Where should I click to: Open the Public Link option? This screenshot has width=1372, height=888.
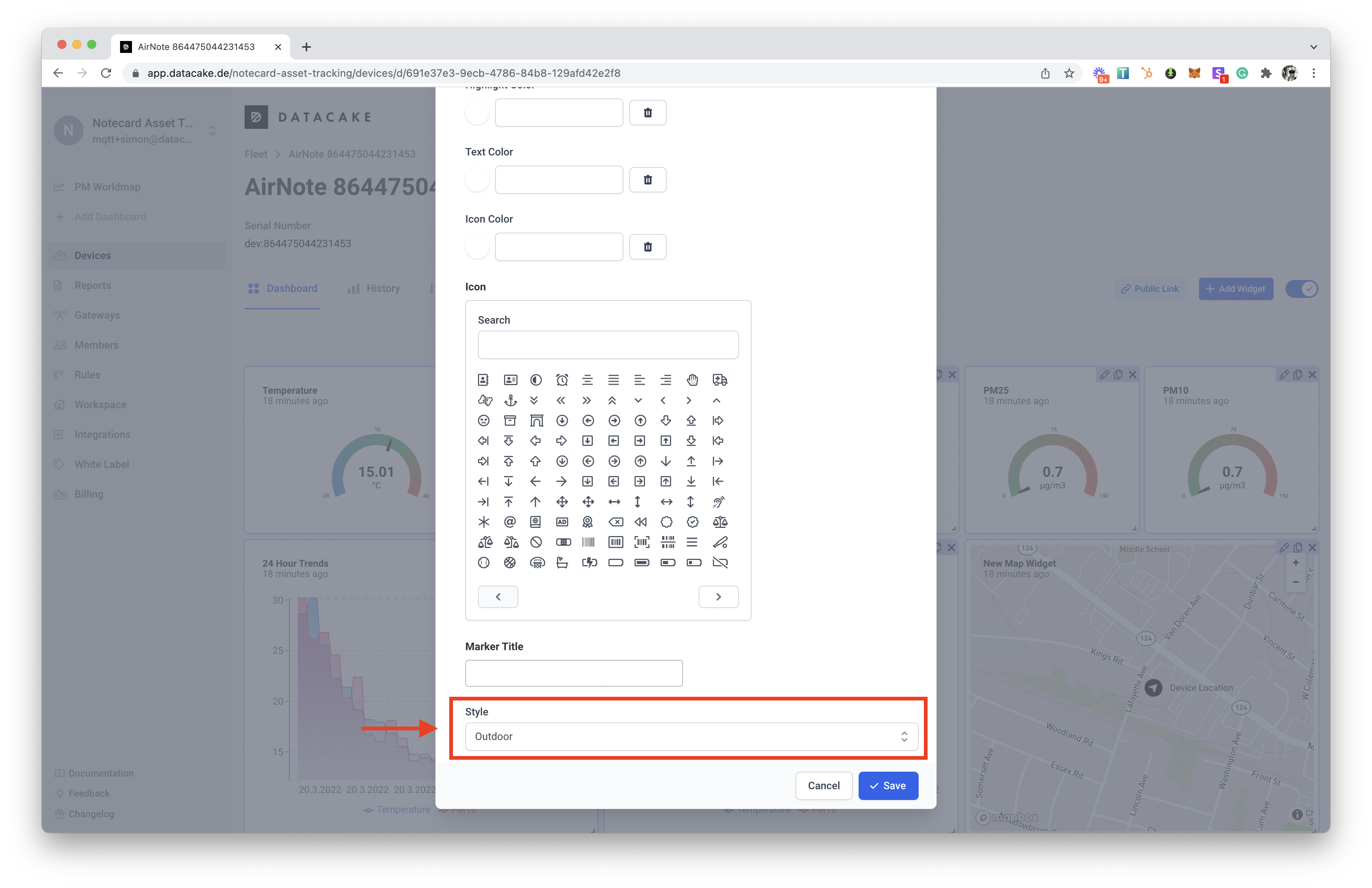coord(1149,289)
